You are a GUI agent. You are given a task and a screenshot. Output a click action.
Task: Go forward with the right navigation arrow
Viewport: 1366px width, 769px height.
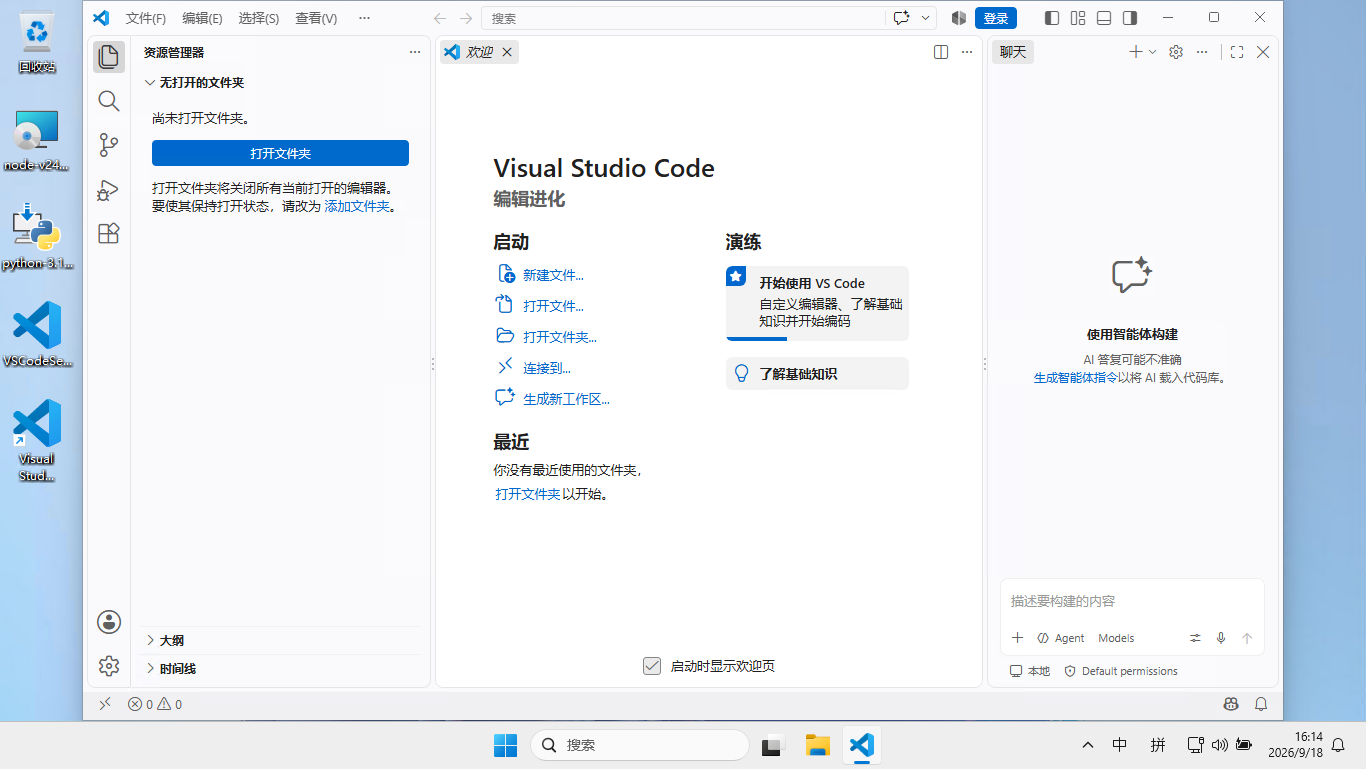point(466,18)
